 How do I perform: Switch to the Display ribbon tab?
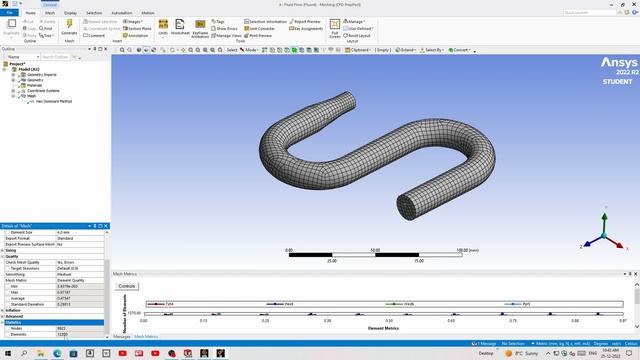coord(70,13)
